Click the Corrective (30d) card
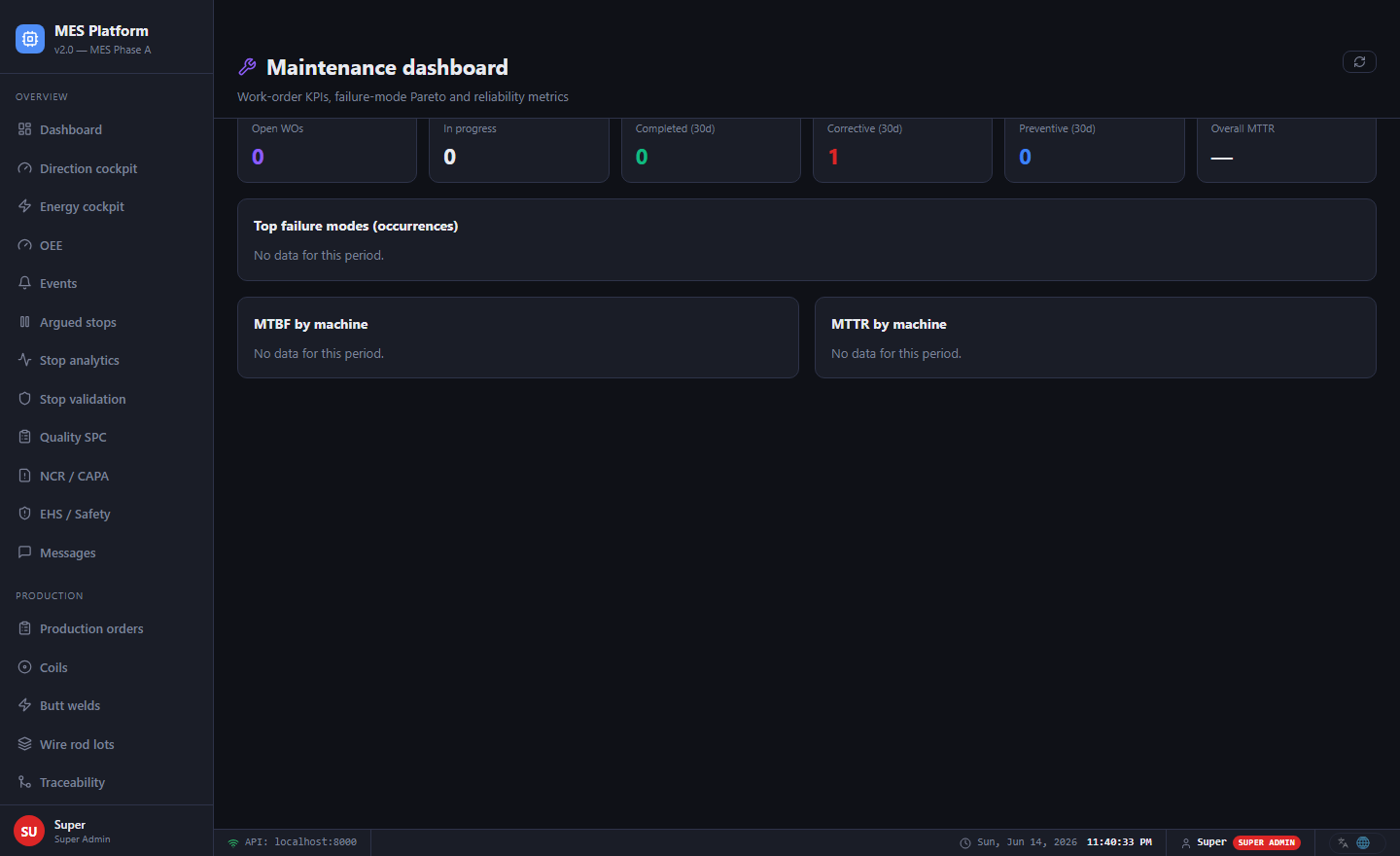 [902, 150]
